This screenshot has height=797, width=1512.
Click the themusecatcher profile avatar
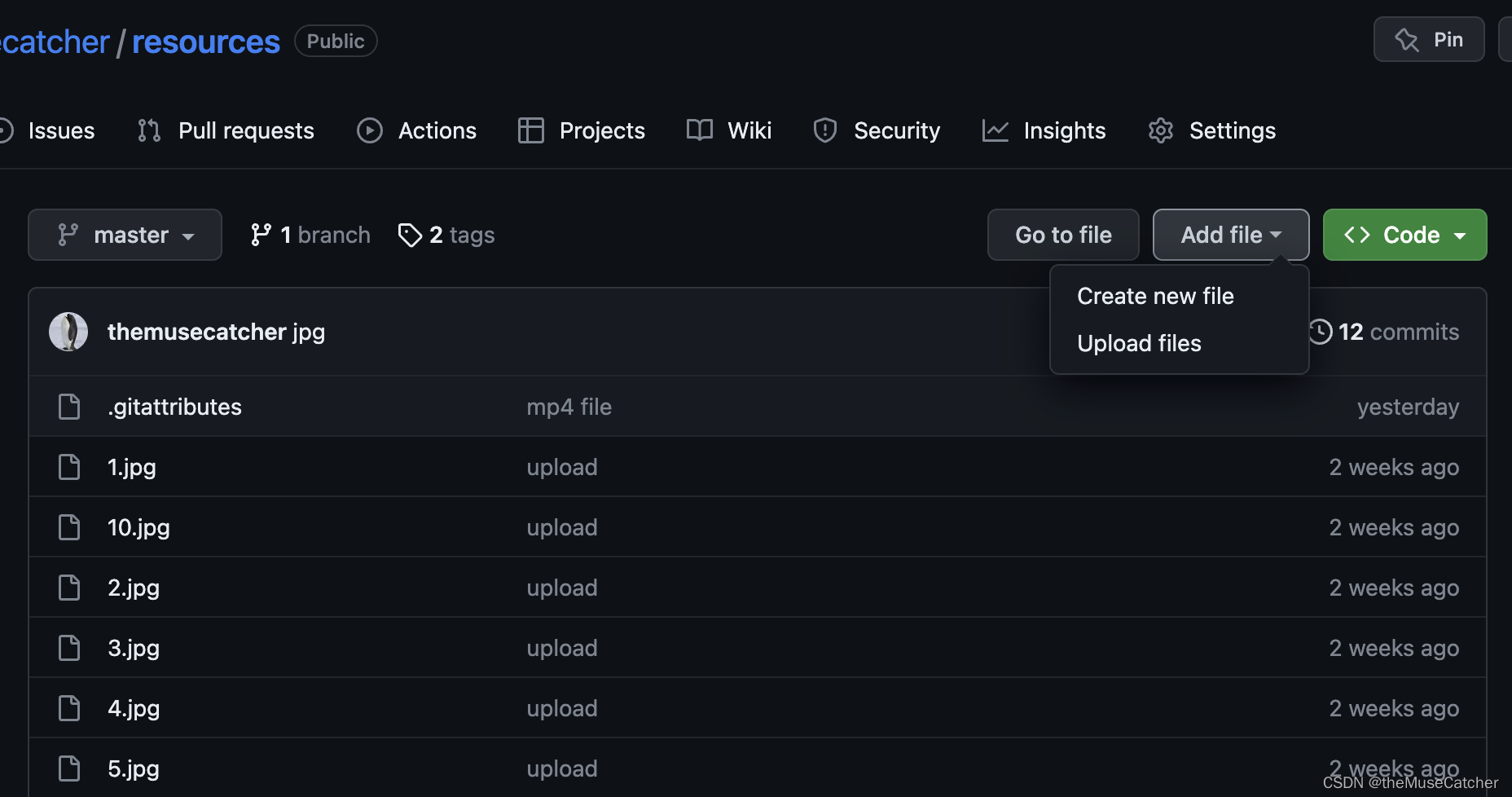(68, 332)
